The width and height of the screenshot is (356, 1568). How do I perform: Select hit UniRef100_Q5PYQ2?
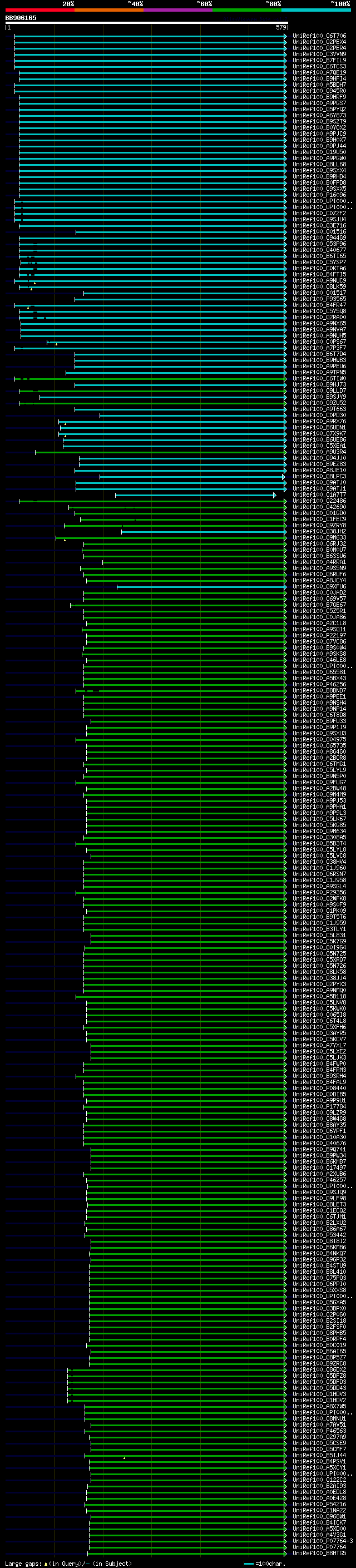pos(319,110)
